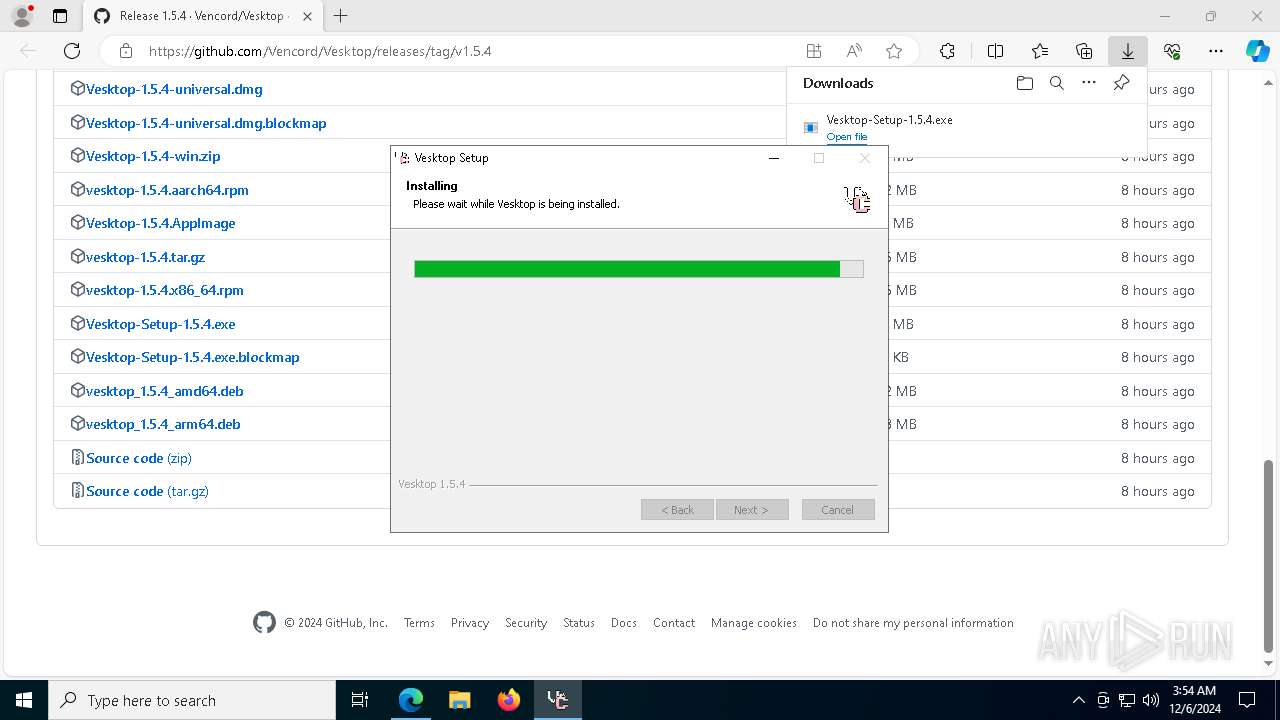Minimize the Vesktop Setup window

tap(773, 158)
